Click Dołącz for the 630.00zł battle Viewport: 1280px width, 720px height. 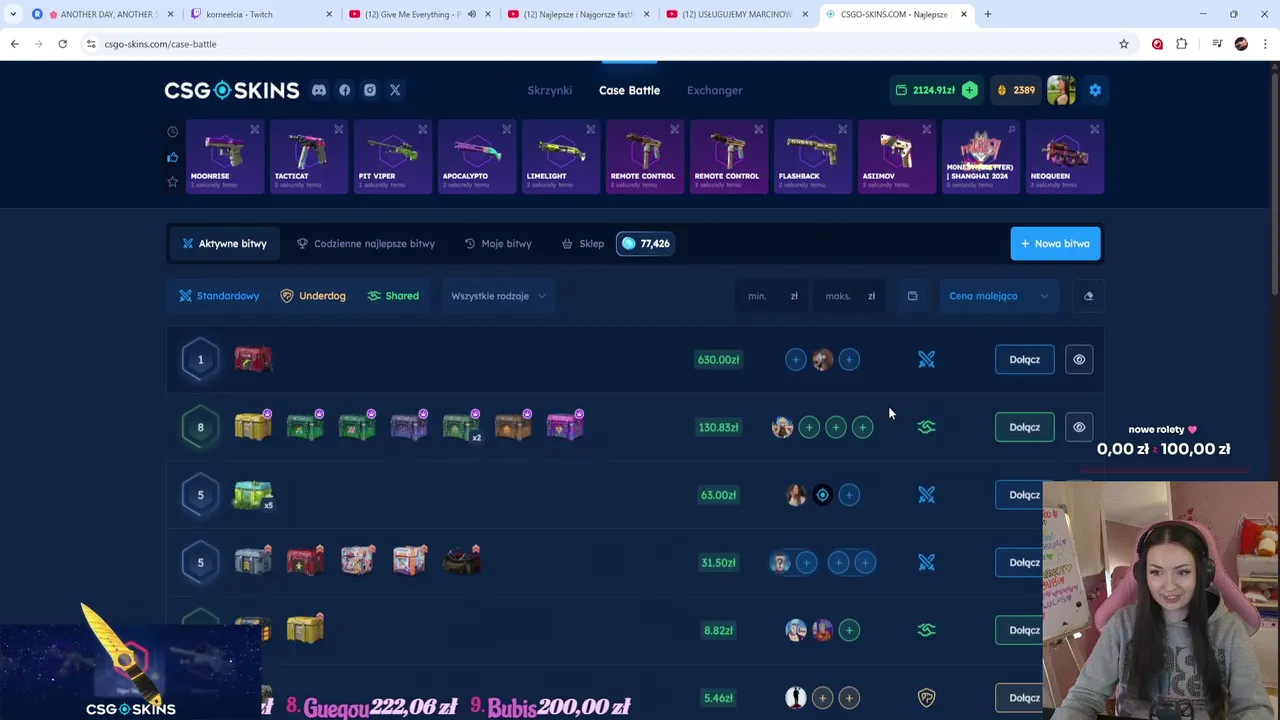coord(1024,360)
